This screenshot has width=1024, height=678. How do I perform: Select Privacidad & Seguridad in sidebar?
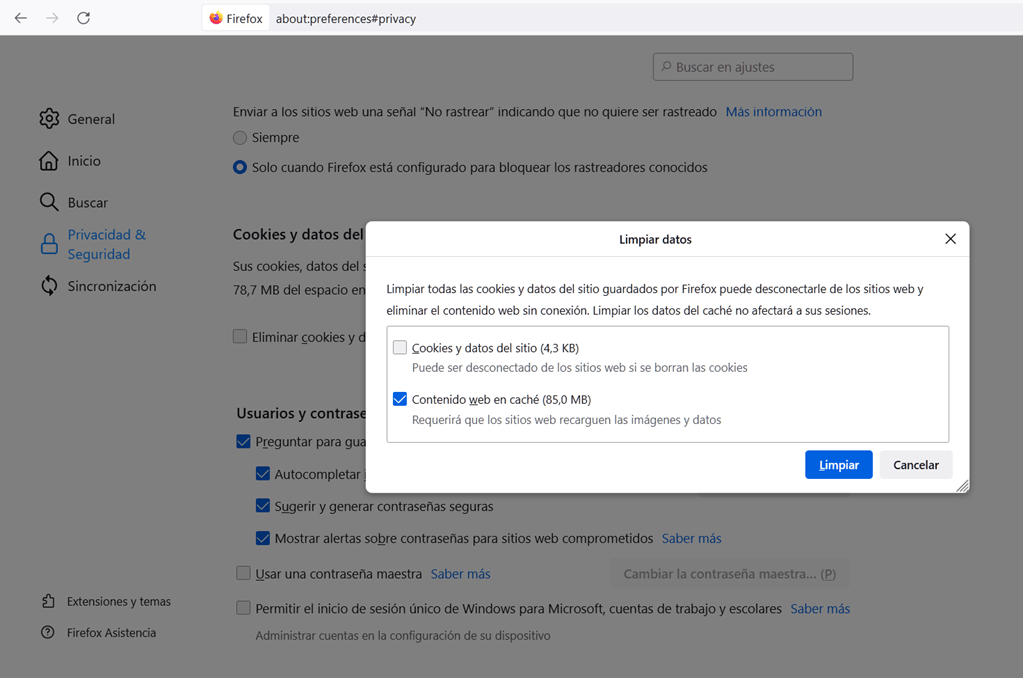[x=107, y=244]
